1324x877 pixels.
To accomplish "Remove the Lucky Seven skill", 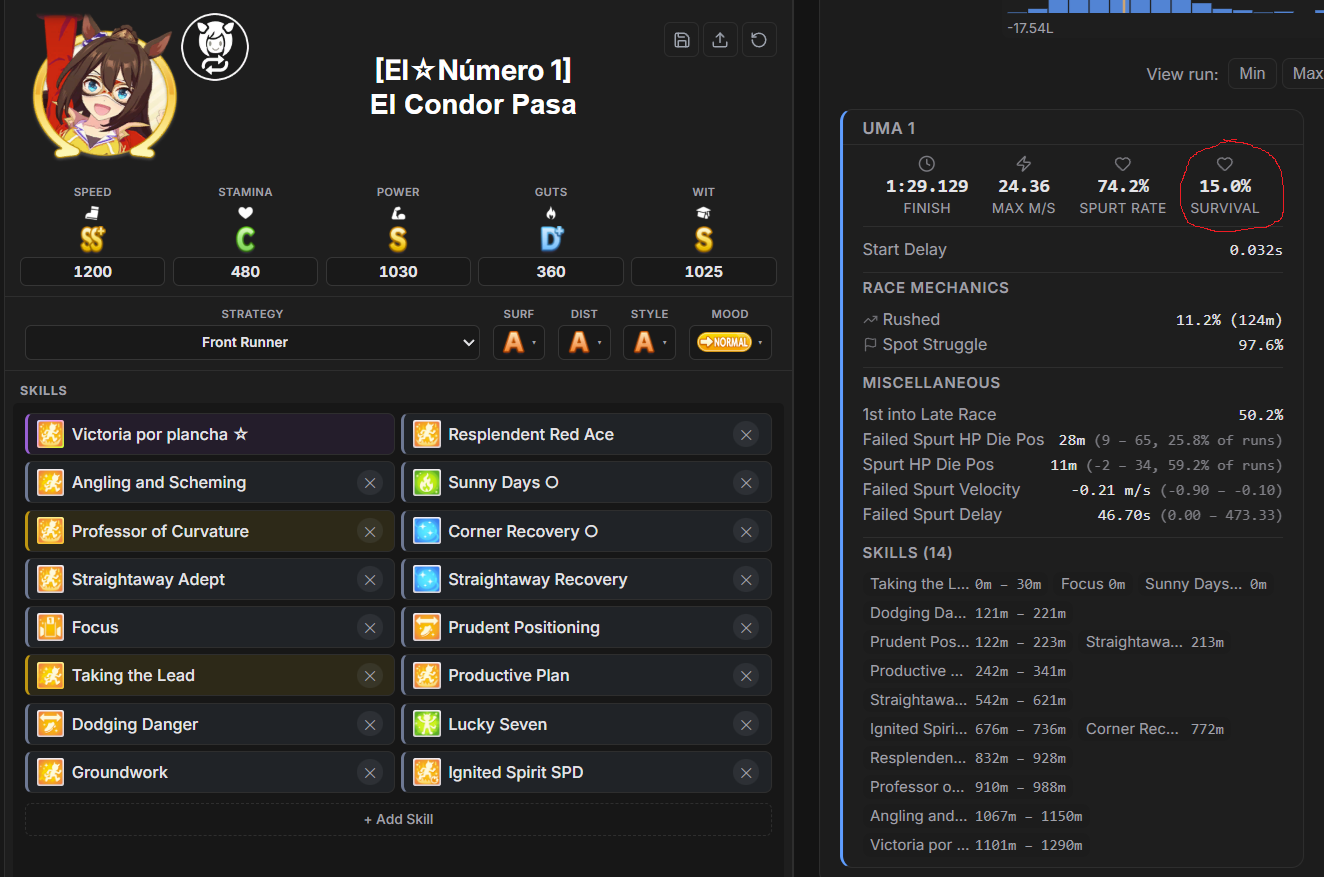I will pyautogui.click(x=745, y=724).
